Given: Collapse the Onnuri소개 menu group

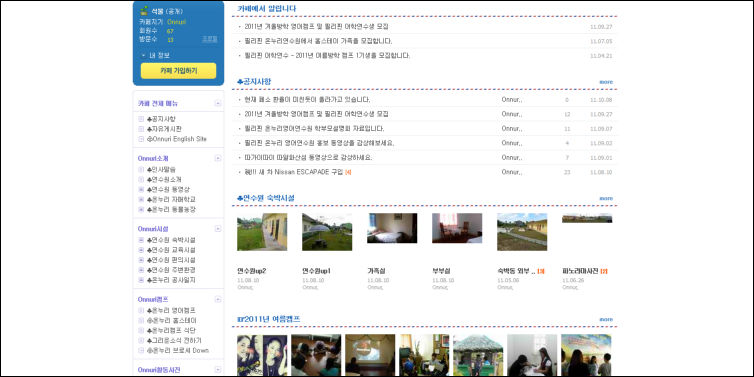Looking at the screenshot, I should point(218,158).
